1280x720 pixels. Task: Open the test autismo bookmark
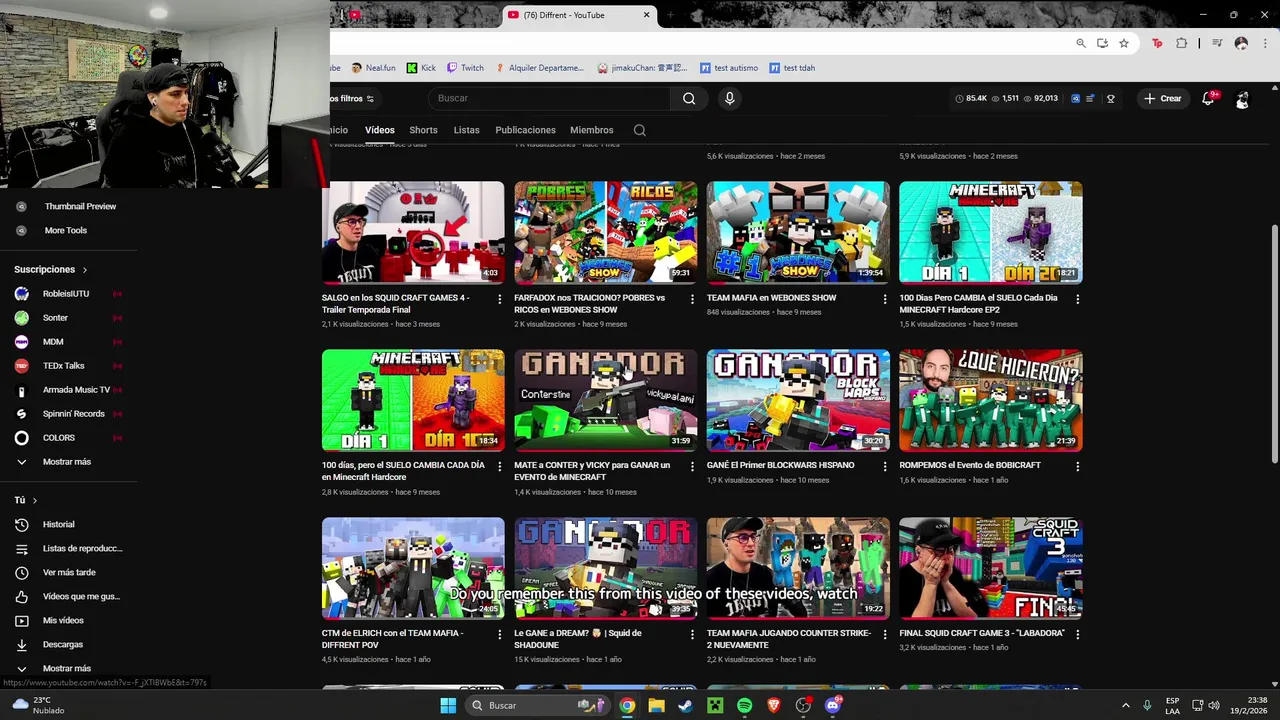(729, 68)
